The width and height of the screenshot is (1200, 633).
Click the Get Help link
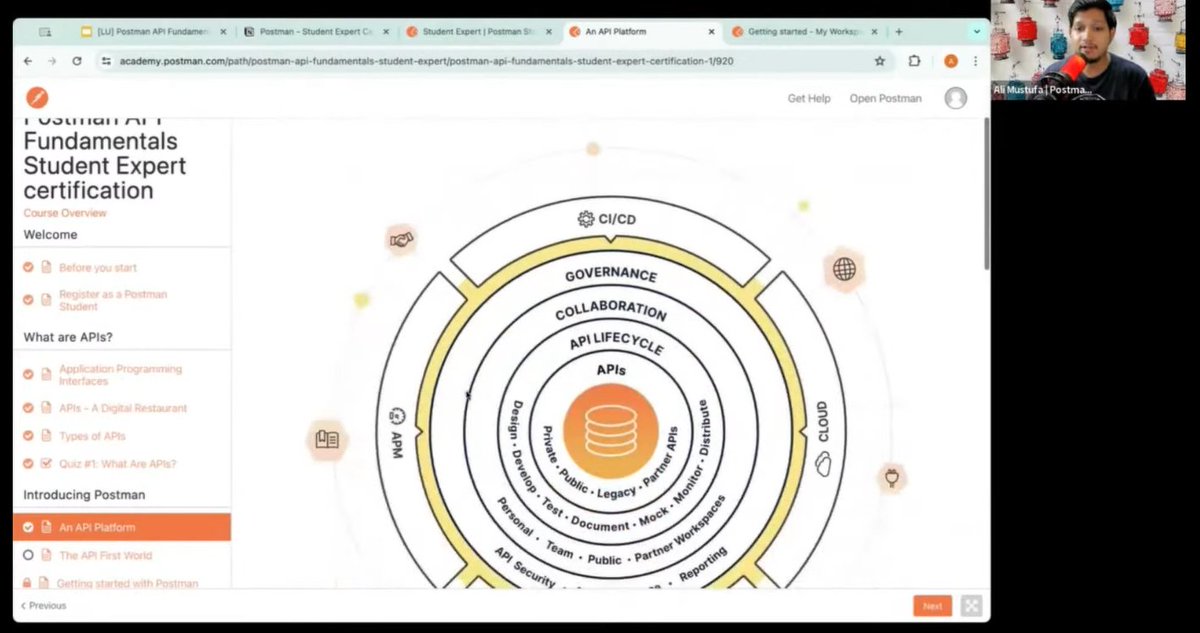[x=809, y=98]
